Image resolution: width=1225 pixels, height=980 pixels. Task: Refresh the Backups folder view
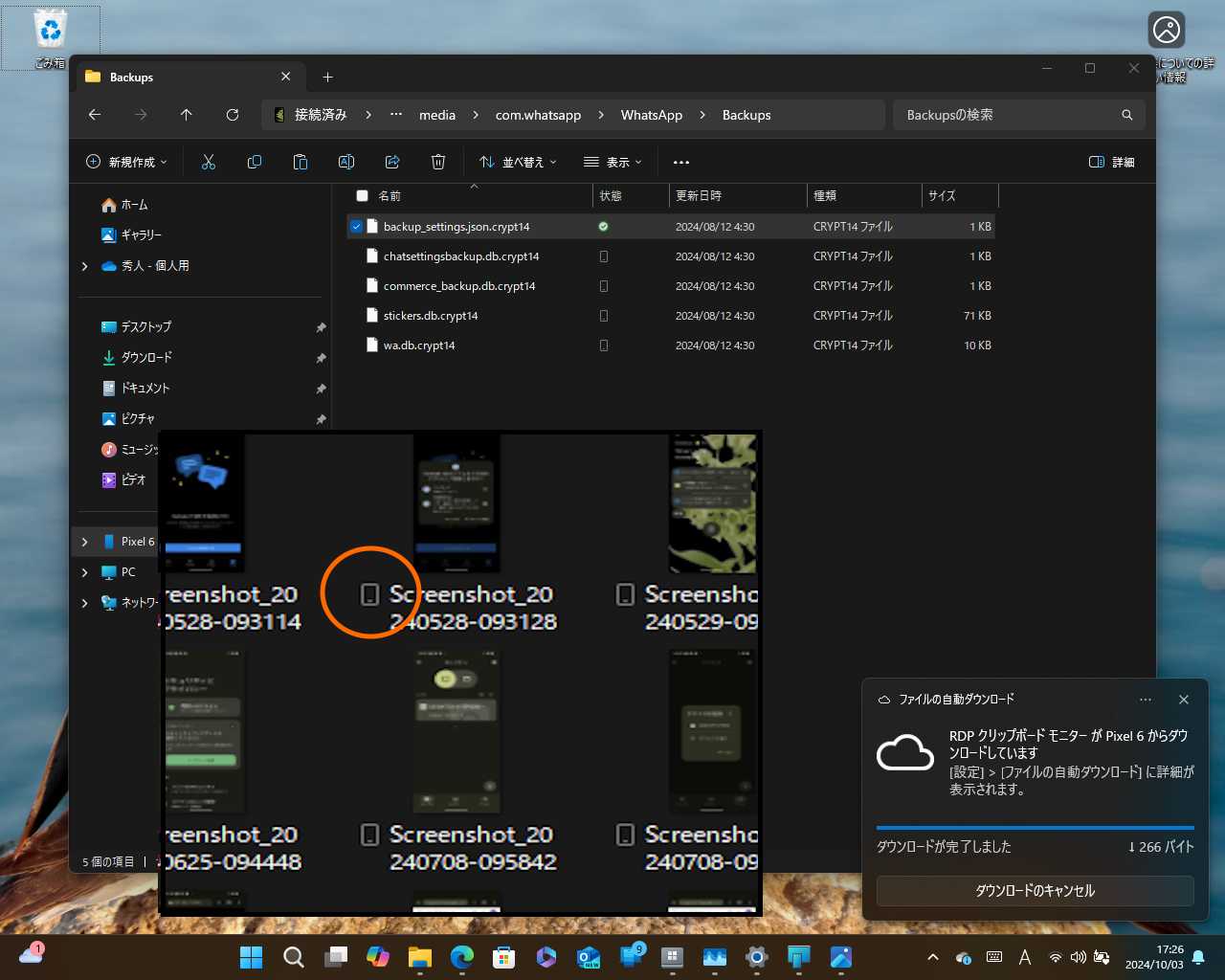[233, 115]
